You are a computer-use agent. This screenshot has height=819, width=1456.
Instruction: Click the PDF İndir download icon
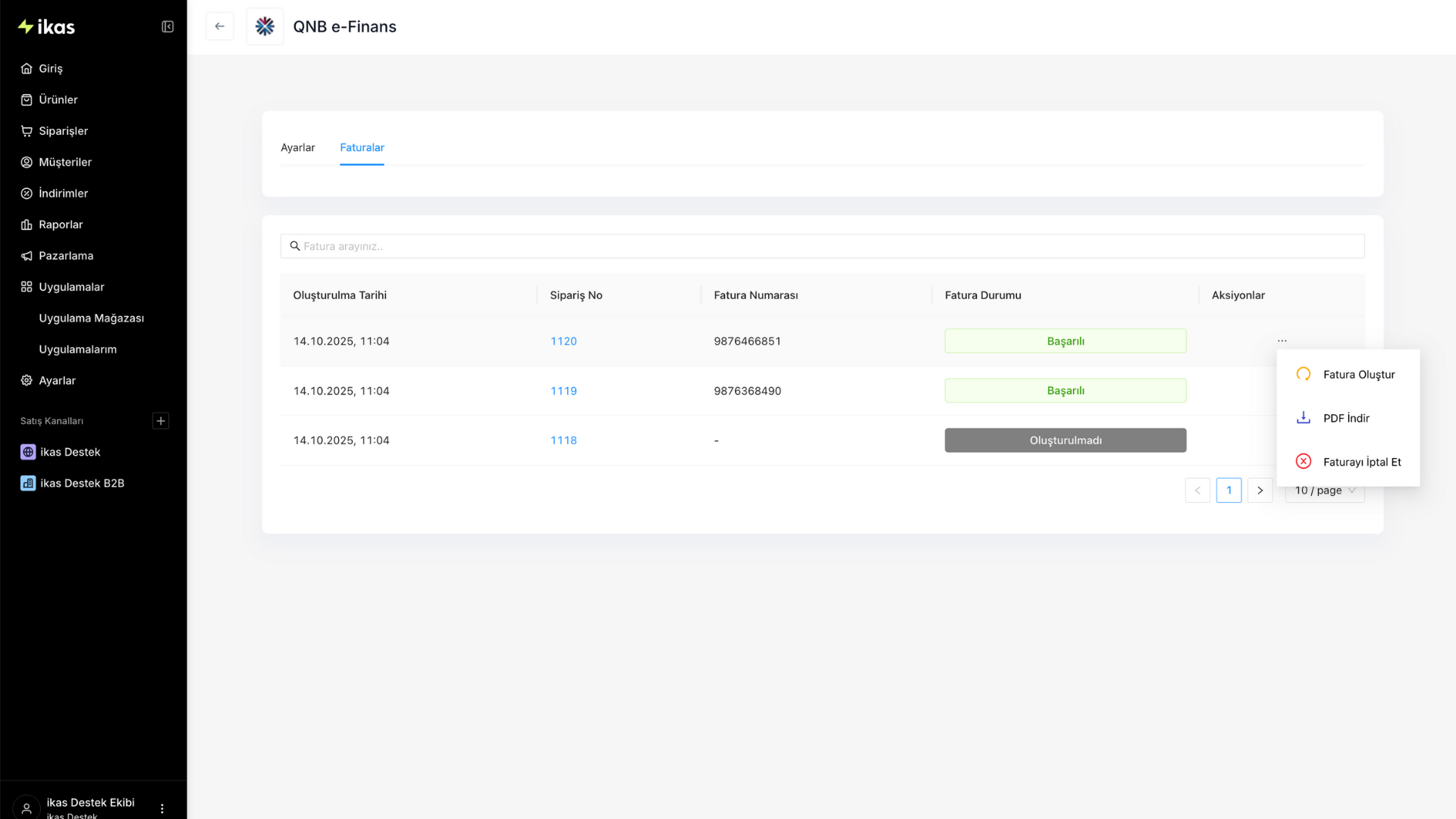pos(1304,418)
